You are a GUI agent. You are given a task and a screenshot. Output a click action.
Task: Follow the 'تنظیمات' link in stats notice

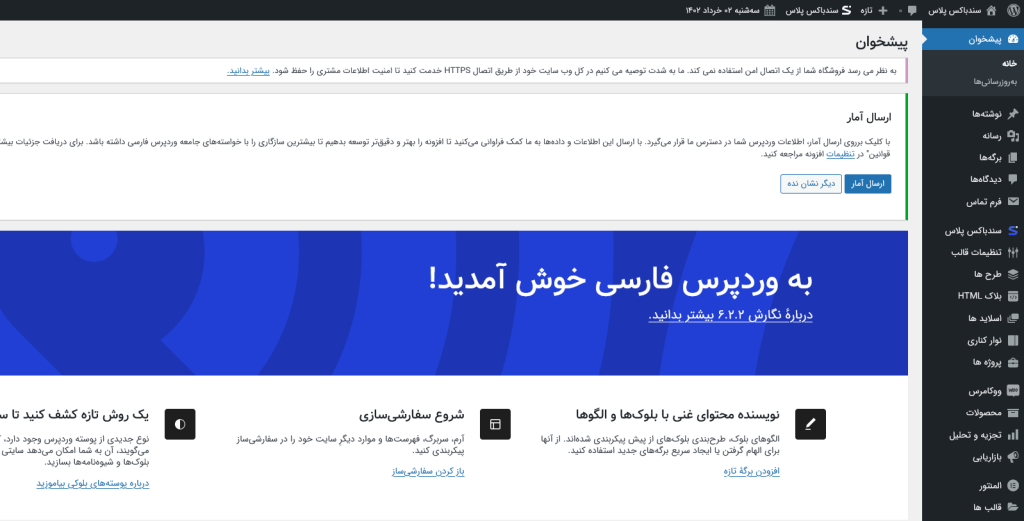[840, 154]
